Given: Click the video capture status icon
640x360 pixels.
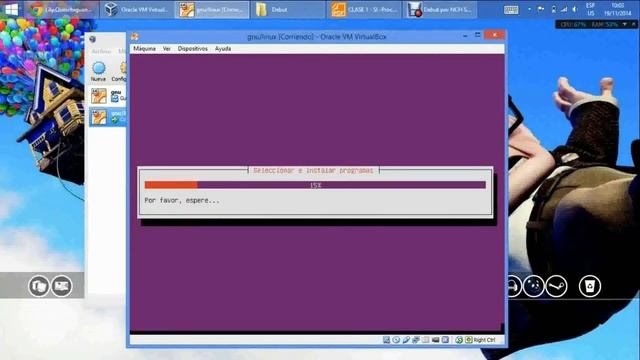Looking at the screenshot, I should click(x=435, y=340).
